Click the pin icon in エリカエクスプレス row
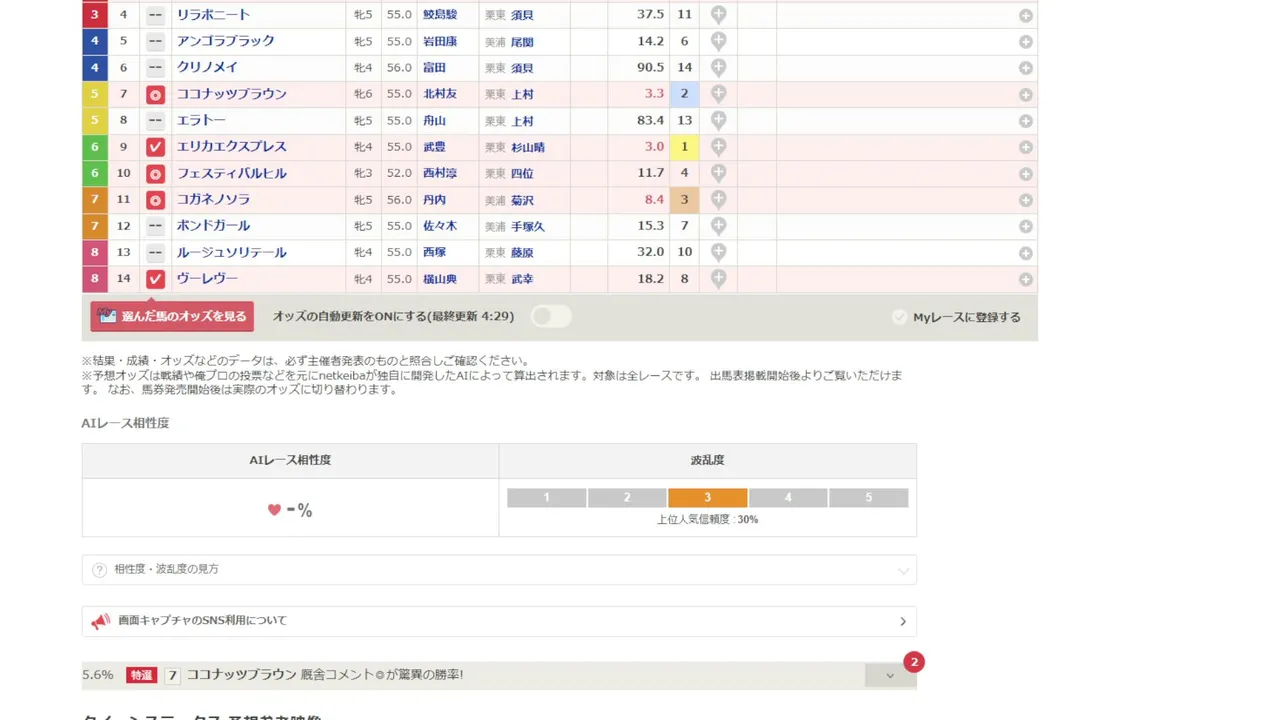This screenshot has width=1280, height=720. click(718, 147)
